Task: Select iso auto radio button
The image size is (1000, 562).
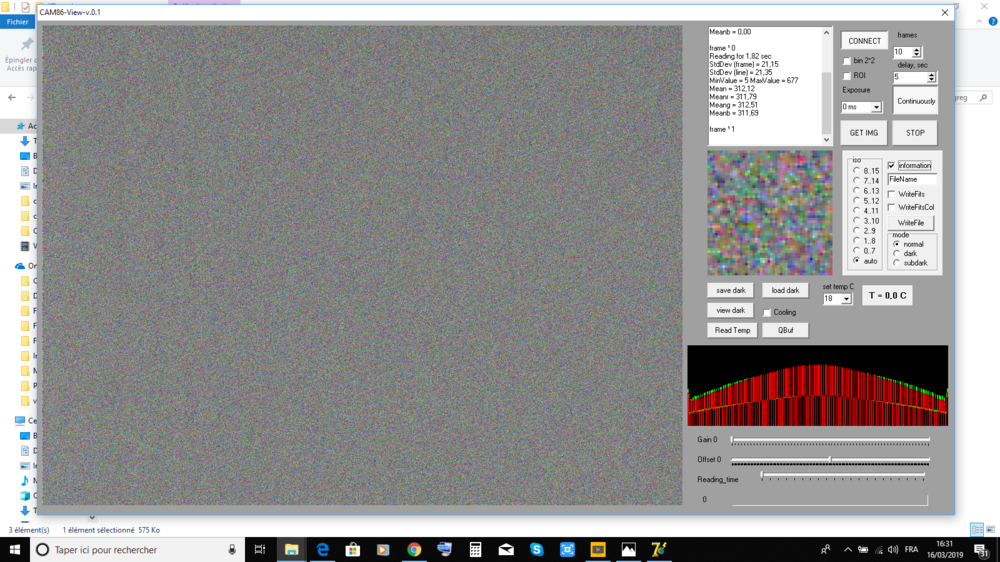Action: 857,260
